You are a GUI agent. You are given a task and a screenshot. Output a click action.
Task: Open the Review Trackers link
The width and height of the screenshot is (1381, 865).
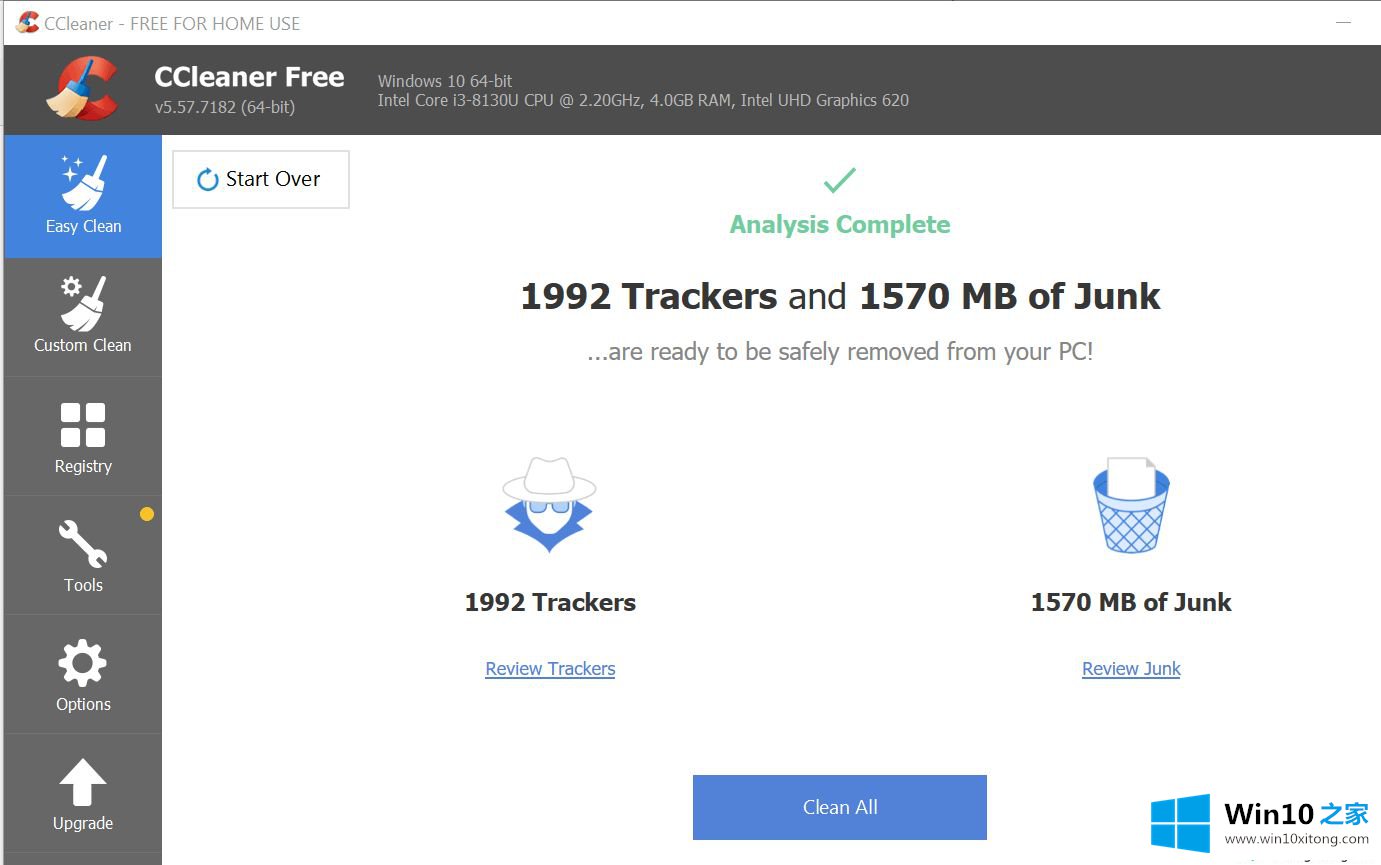click(550, 669)
